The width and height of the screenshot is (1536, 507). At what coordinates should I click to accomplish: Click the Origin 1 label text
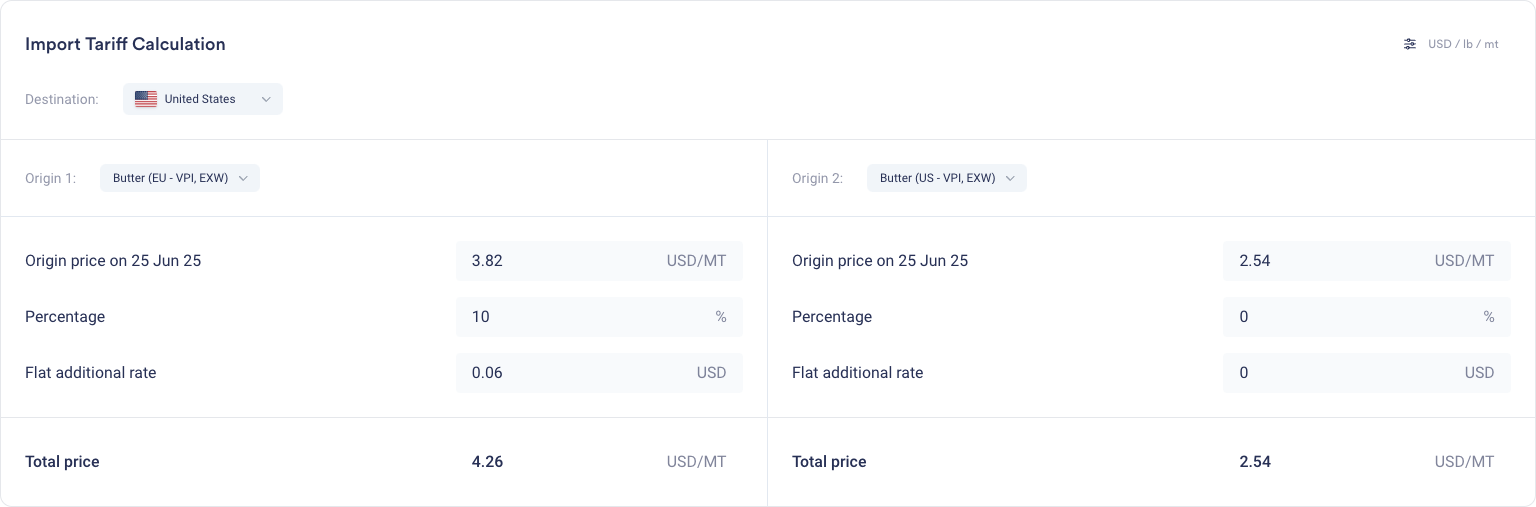pyautogui.click(x=50, y=178)
